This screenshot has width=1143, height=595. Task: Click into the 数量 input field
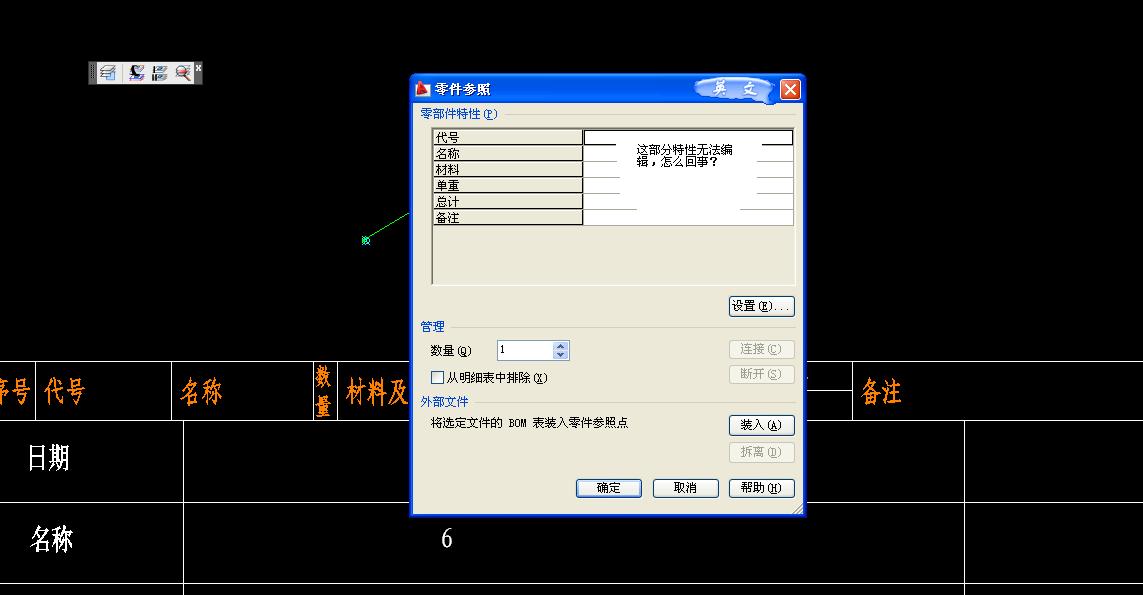526,351
